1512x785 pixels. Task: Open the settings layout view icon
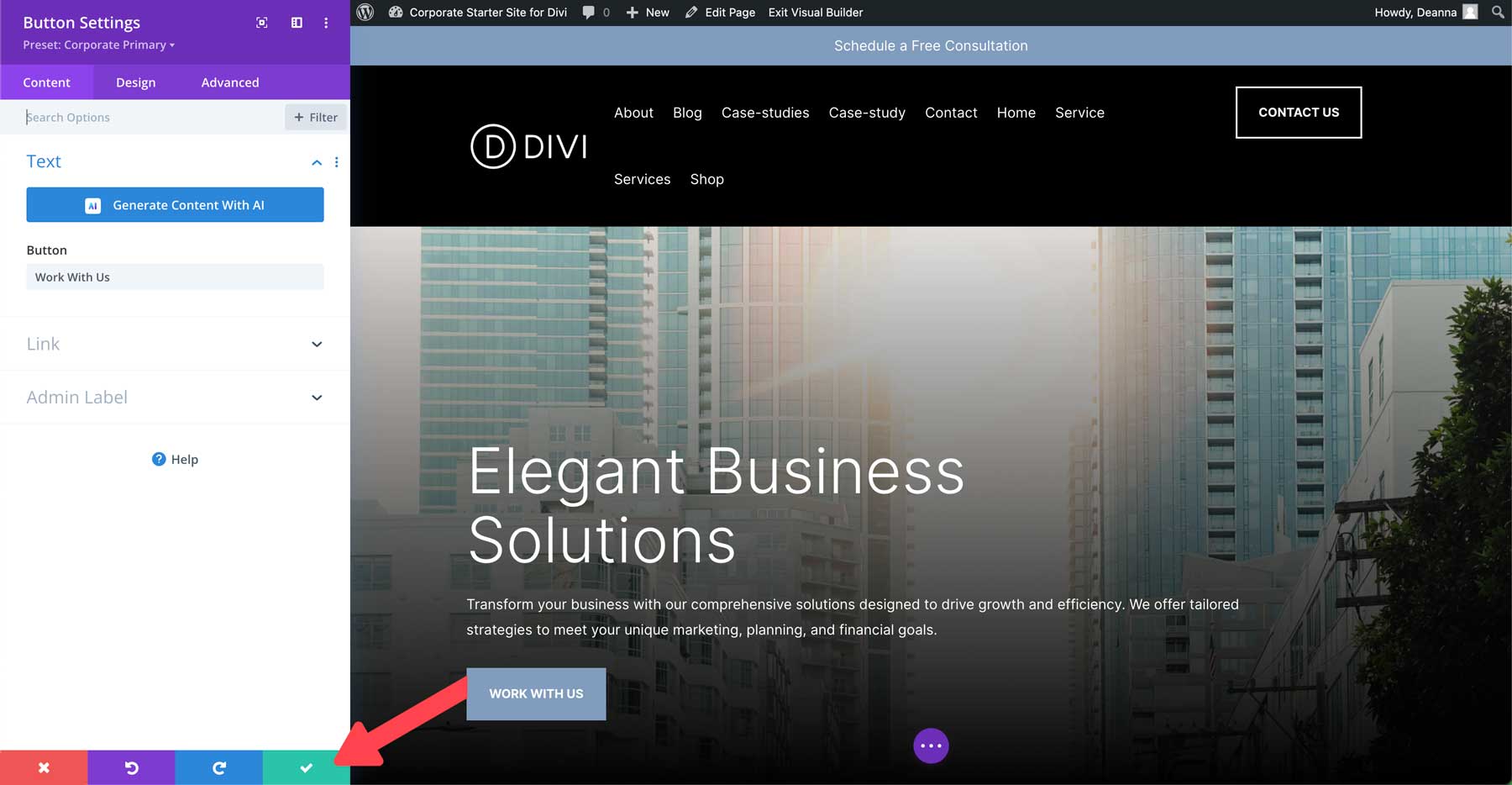click(x=296, y=23)
